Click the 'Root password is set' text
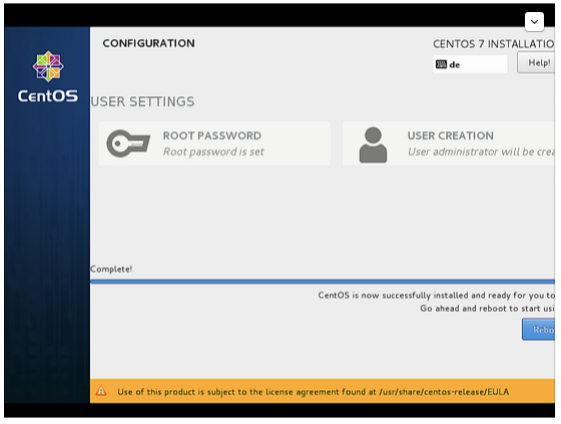 pos(214,152)
